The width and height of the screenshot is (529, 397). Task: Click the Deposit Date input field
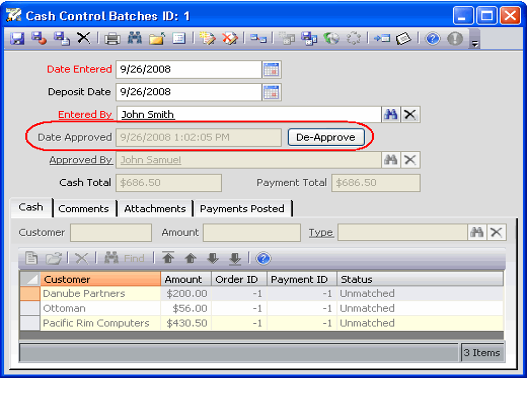(x=189, y=92)
